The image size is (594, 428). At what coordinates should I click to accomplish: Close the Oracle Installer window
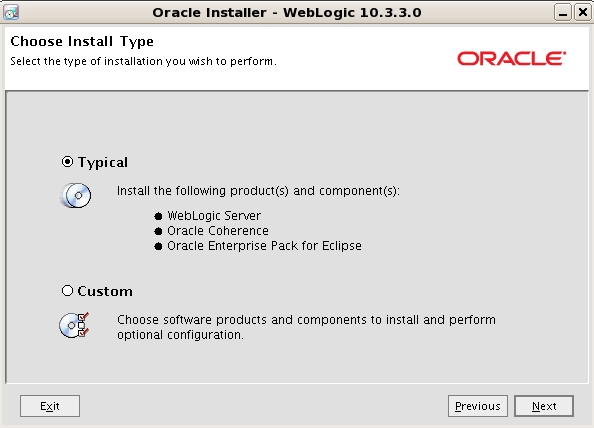[583, 12]
